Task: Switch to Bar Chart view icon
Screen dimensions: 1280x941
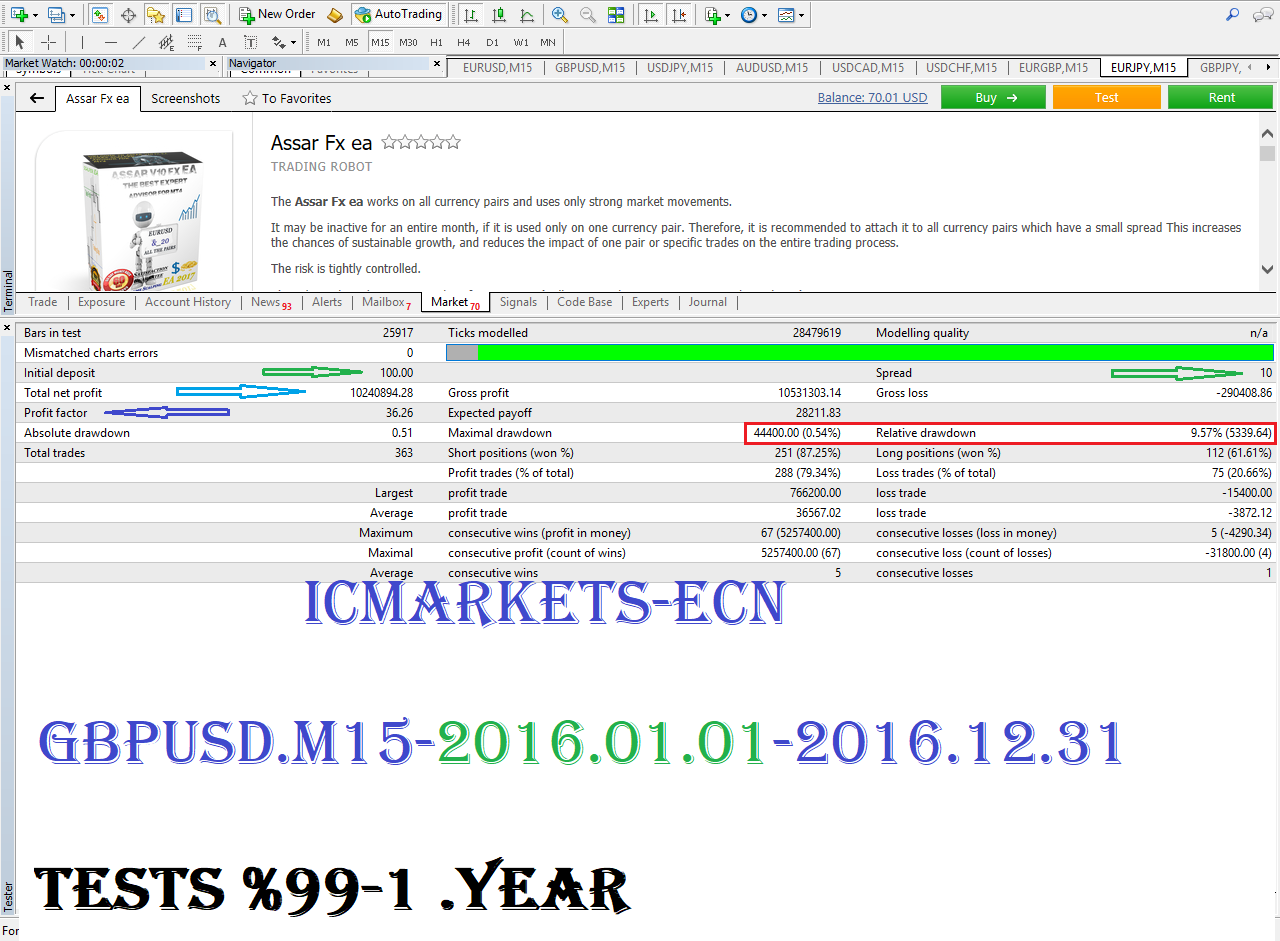Action: click(471, 15)
